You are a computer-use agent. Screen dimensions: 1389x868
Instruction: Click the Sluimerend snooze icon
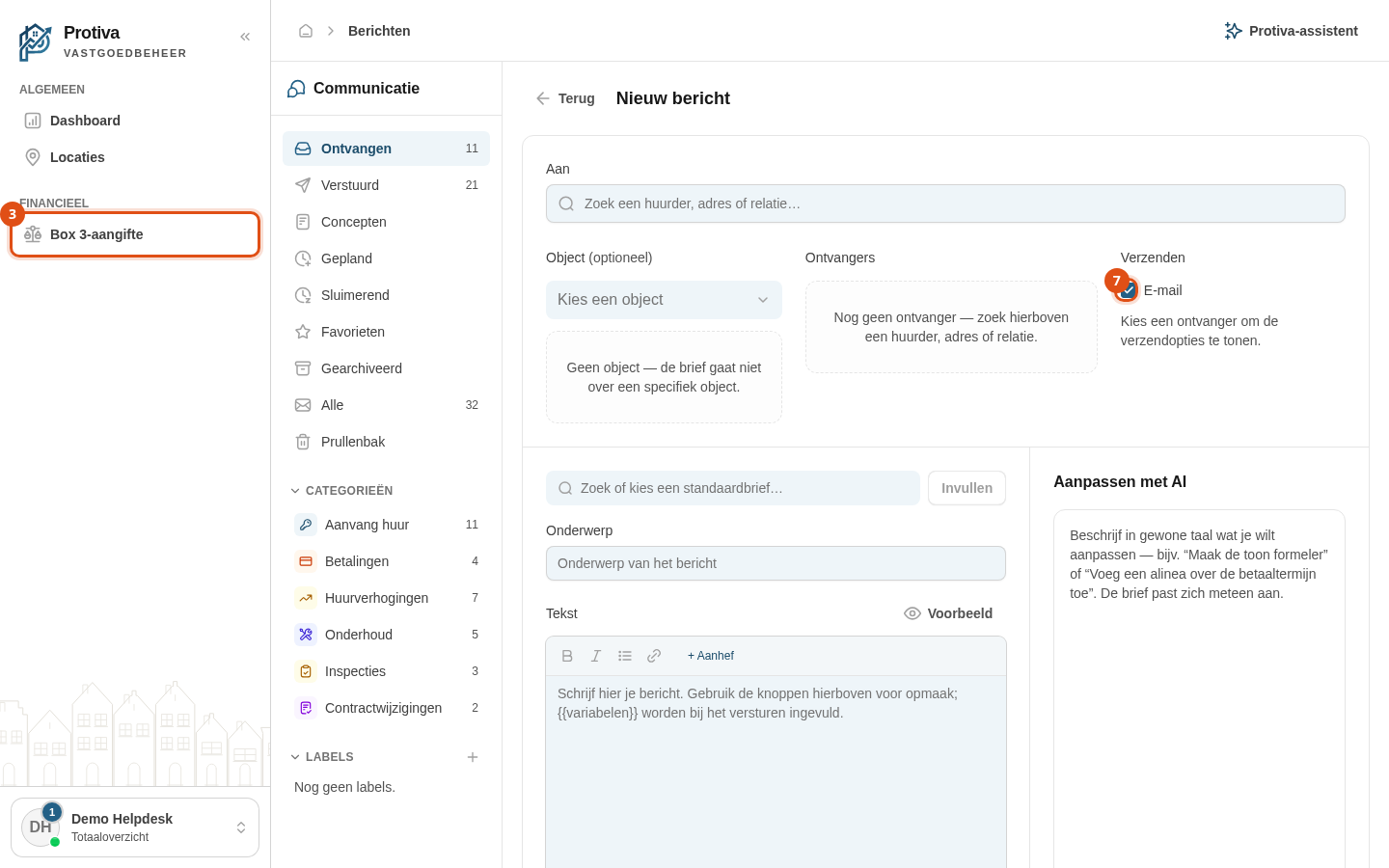point(303,295)
